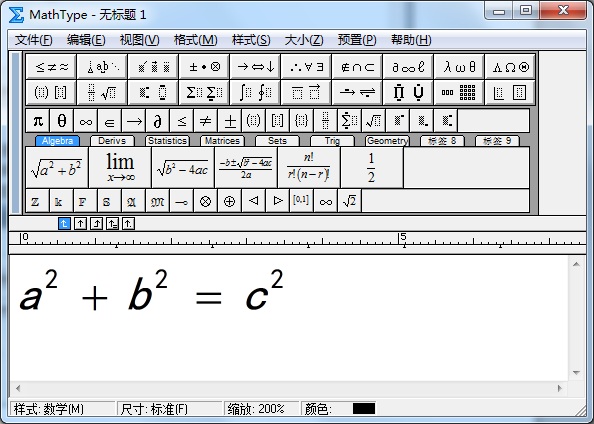
Task: Open the labeled arrow templates palette
Action: click(357, 92)
